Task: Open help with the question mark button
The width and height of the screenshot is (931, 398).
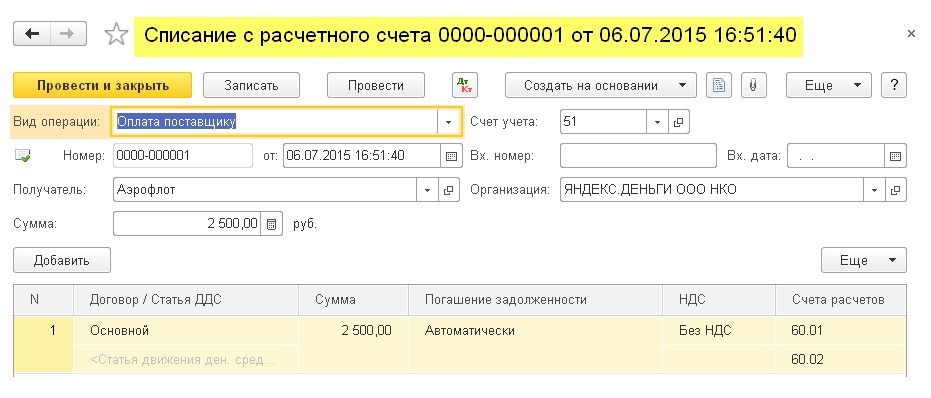Action: pos(894,85)
